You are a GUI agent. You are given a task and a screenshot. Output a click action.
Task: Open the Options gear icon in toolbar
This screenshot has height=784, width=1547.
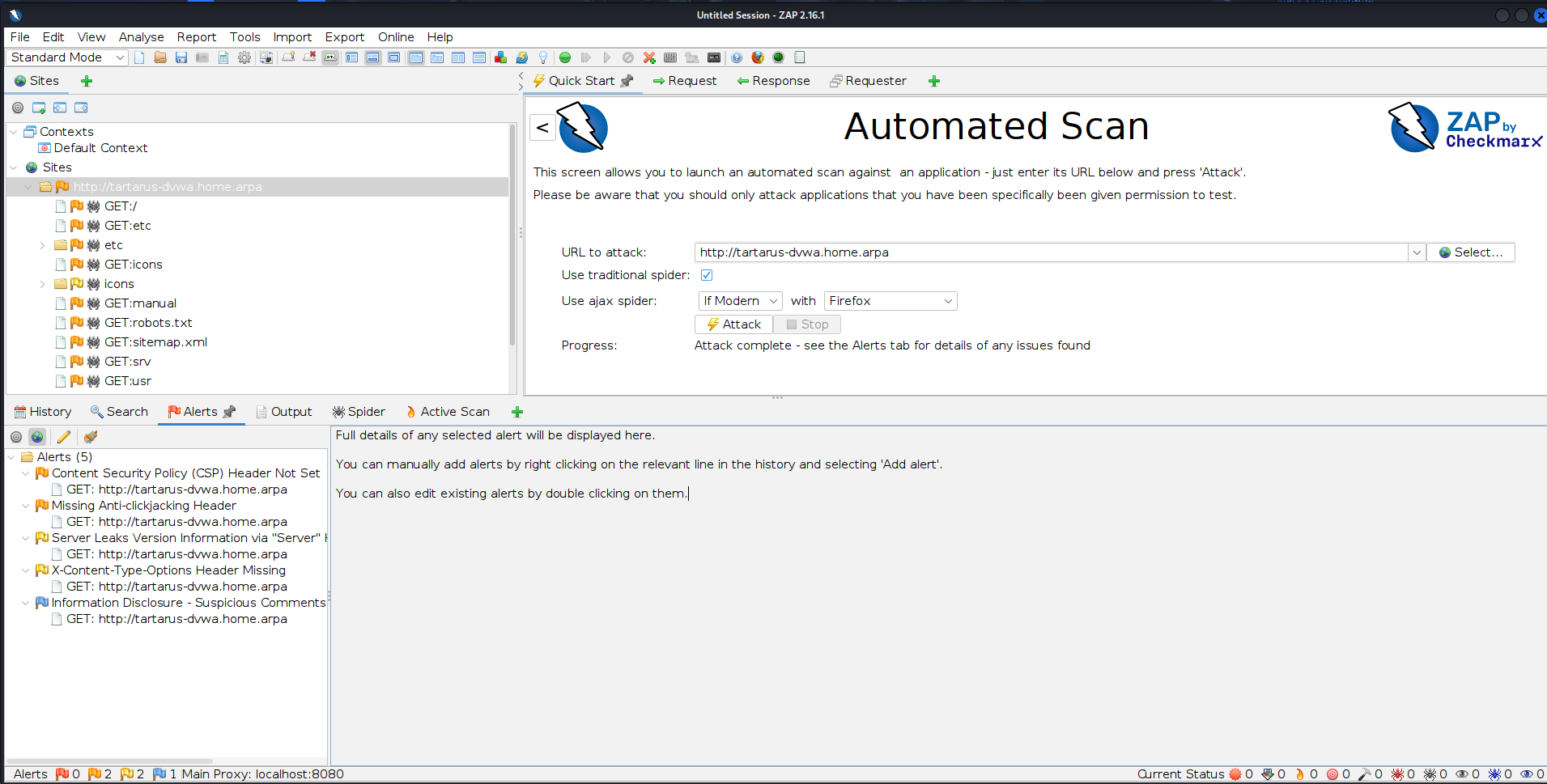(x=244, y=57)
